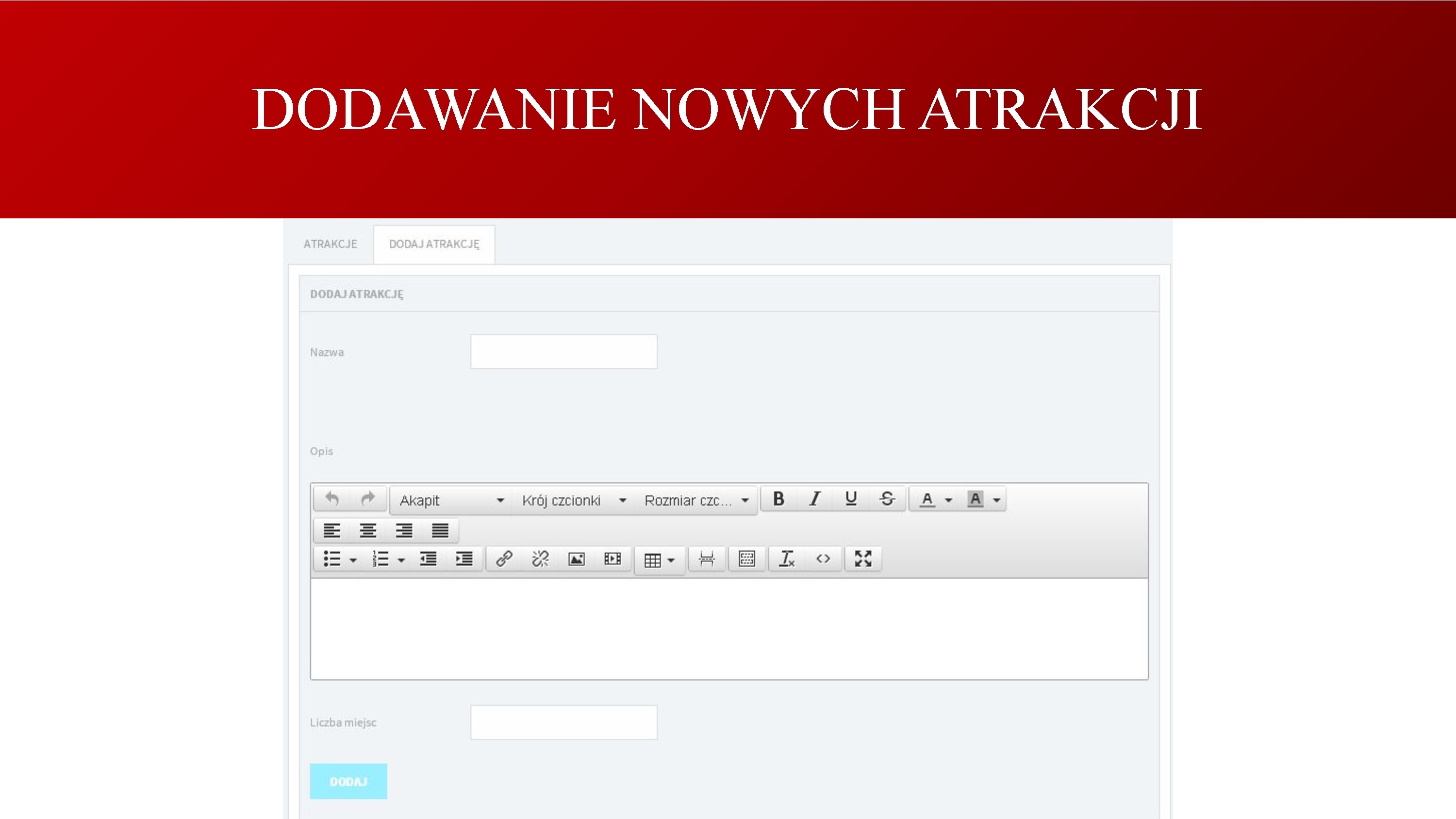This screenshot has width=1456, height=819.
Task: Click the Liczba miejsc input field
Action: [x=563, y=722]
